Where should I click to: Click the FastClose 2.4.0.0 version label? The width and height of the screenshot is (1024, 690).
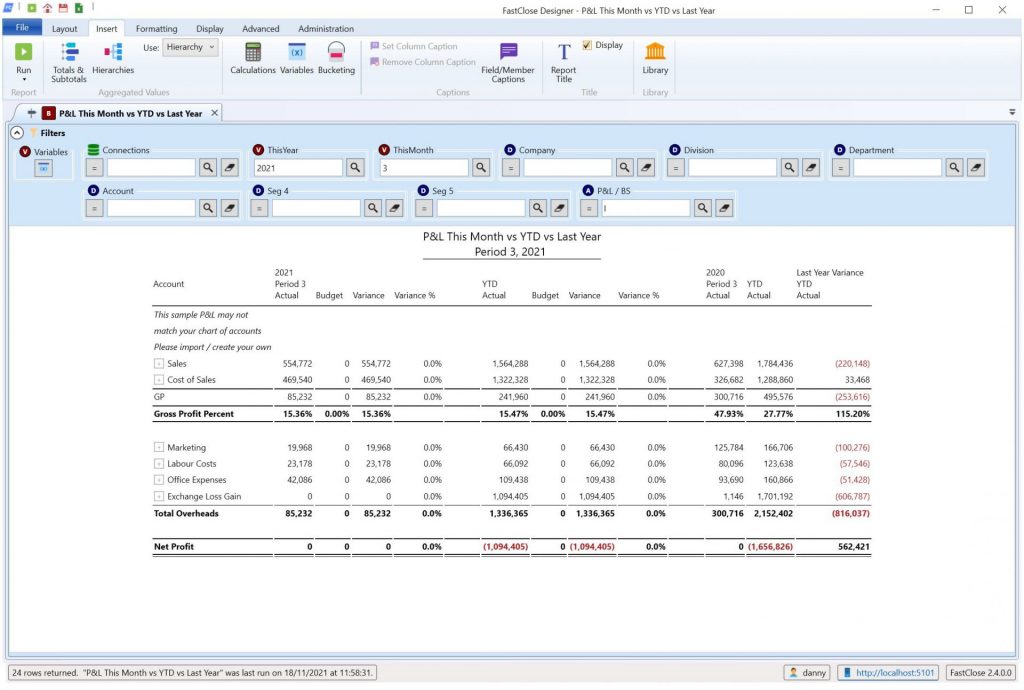pos(980,672)
